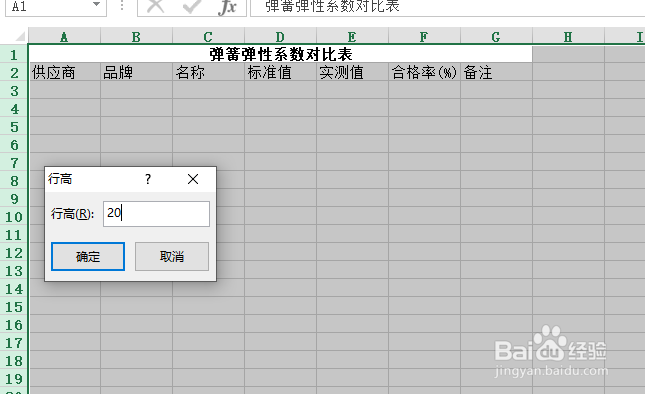Click the formula bar drag handle dots
This screenshot has height=394, width=645.
pos(122,5)
